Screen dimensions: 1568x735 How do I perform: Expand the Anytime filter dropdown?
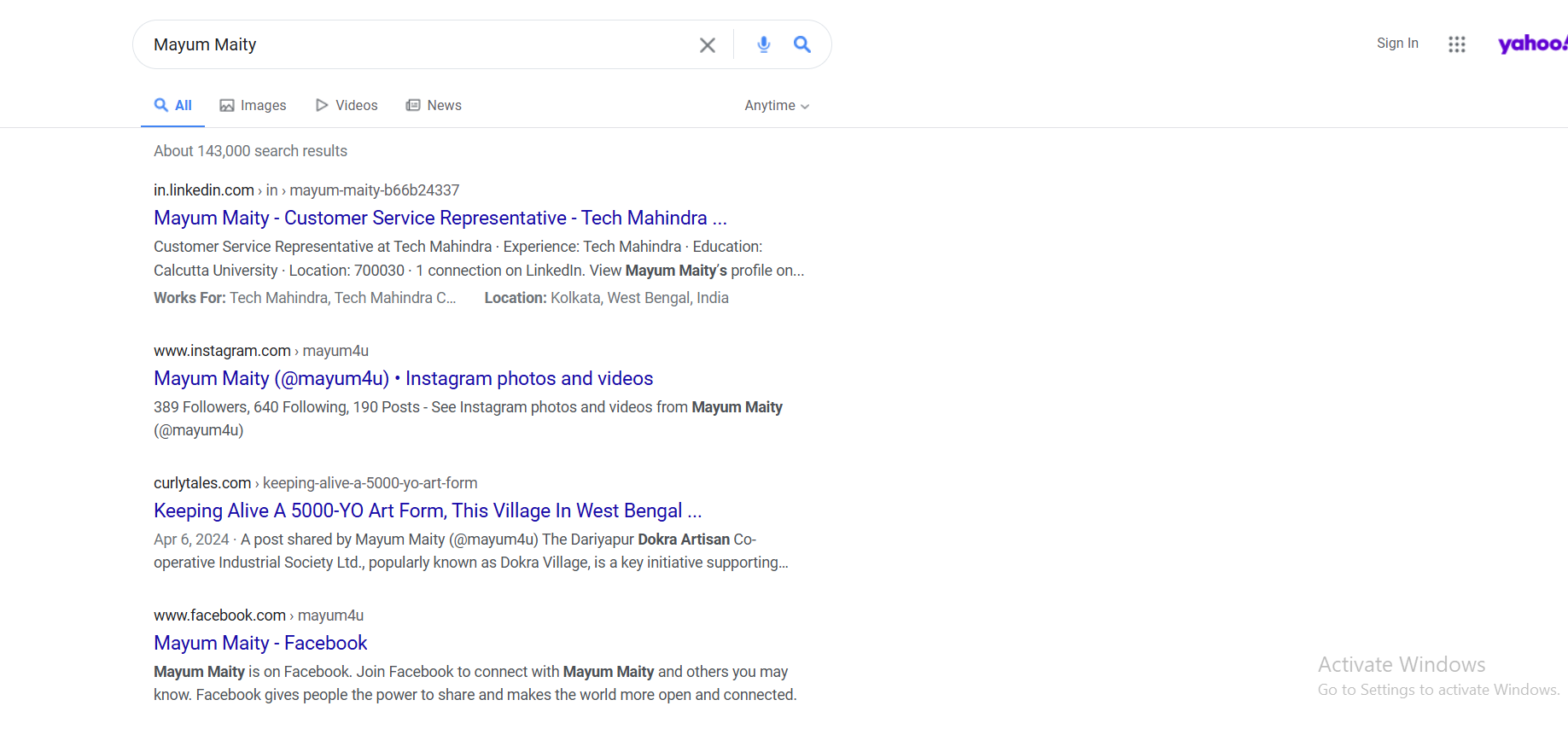[x=776, y=106]
